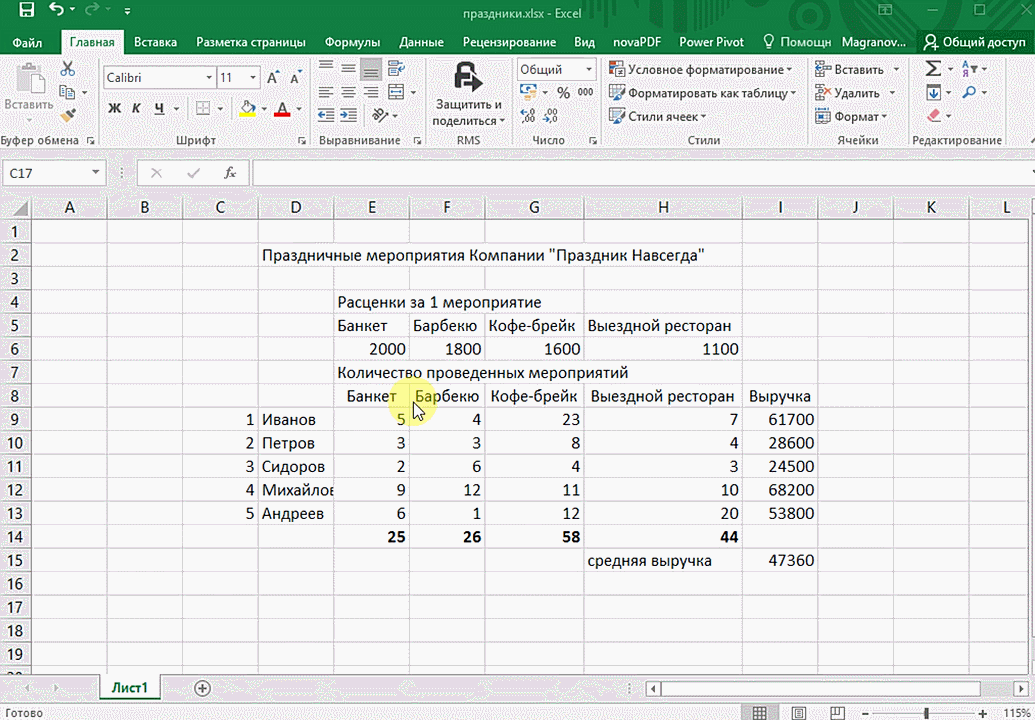Click the Save icon in quick access toolbar
Screen dimensions: 1035x720
coord(26,12)
